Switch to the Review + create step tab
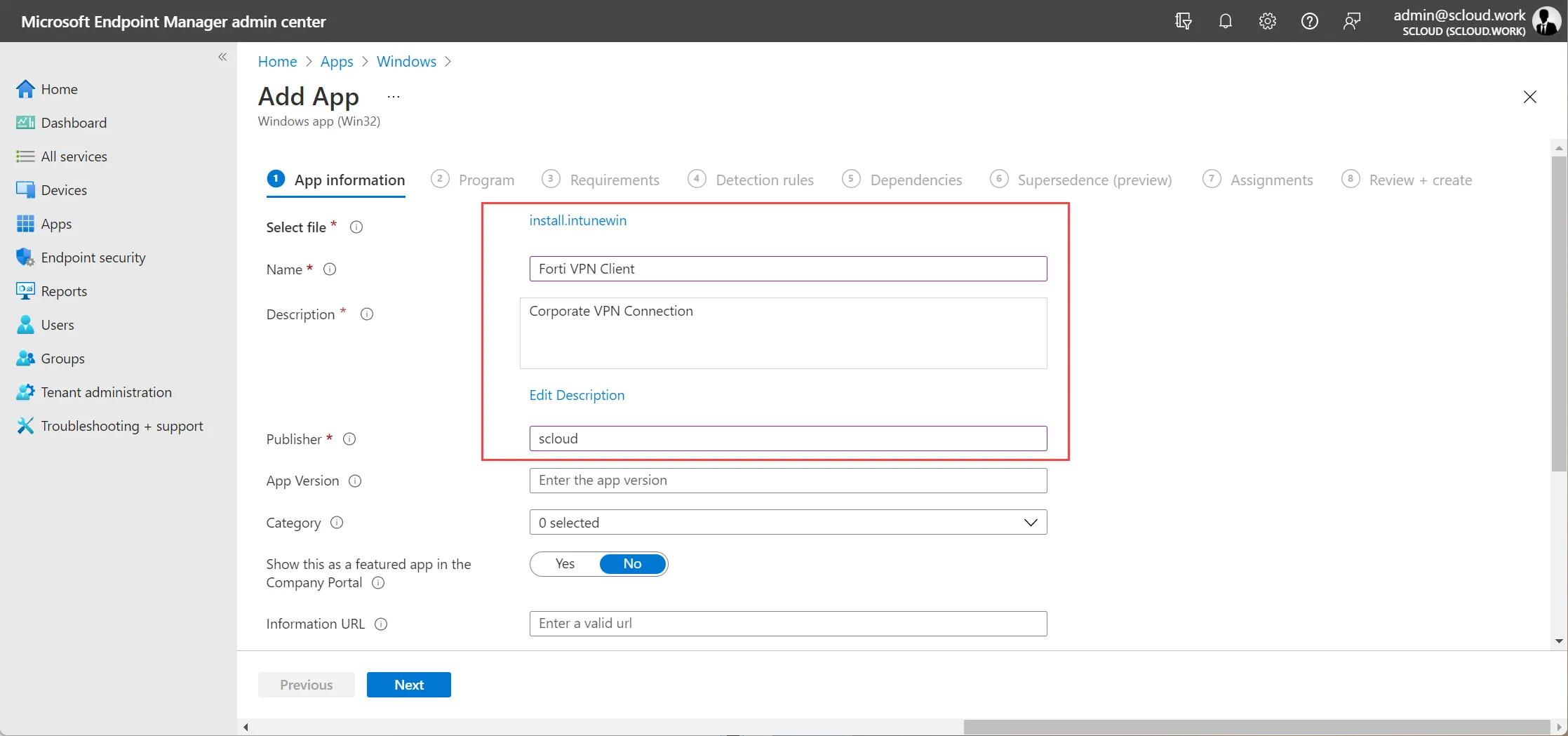 click(x=1407, y=180)
